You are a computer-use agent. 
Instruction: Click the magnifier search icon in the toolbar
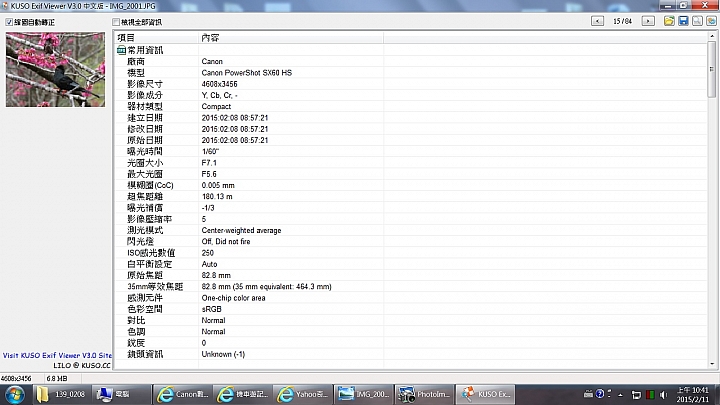coord(698,21)
